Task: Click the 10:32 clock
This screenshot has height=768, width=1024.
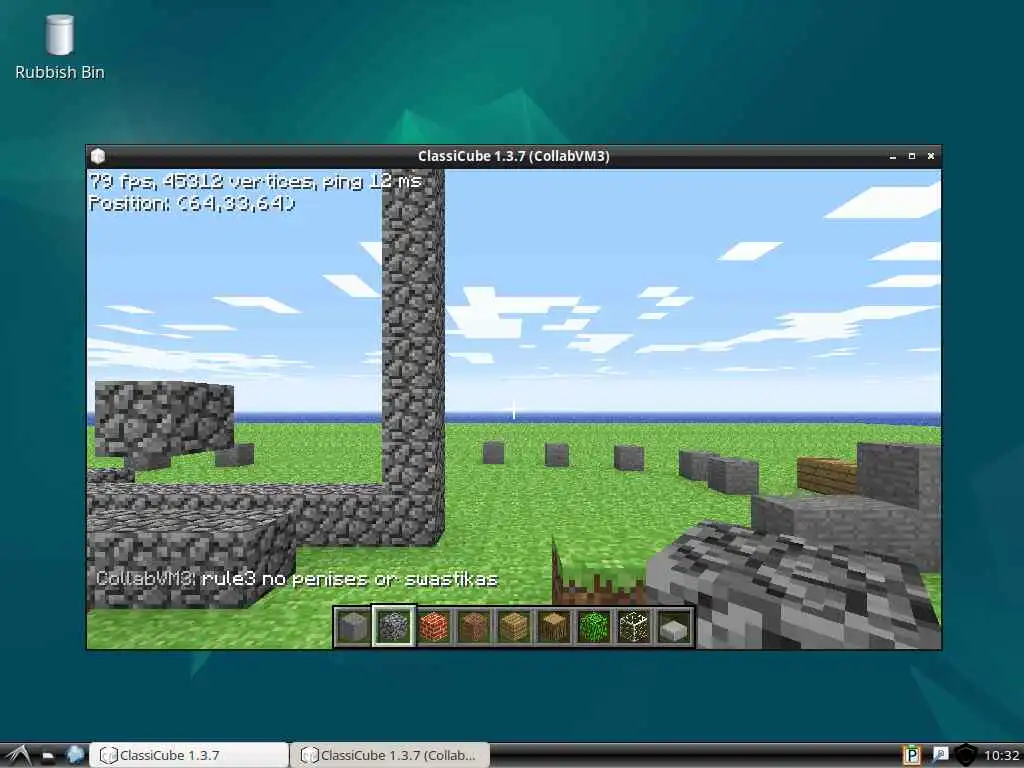Action: click(x=1001, y=756)
